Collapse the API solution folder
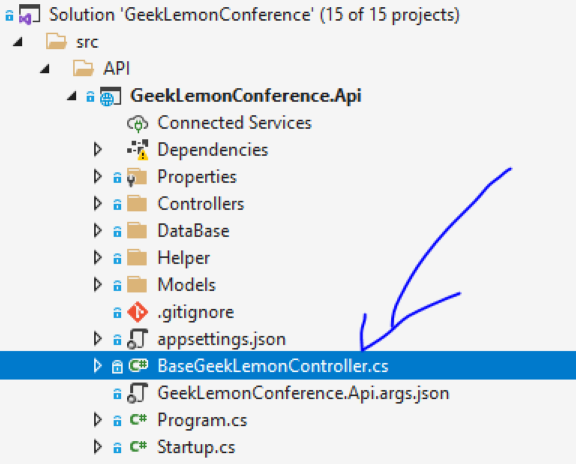This screenshot has height=464, width=576. (45, 69)
